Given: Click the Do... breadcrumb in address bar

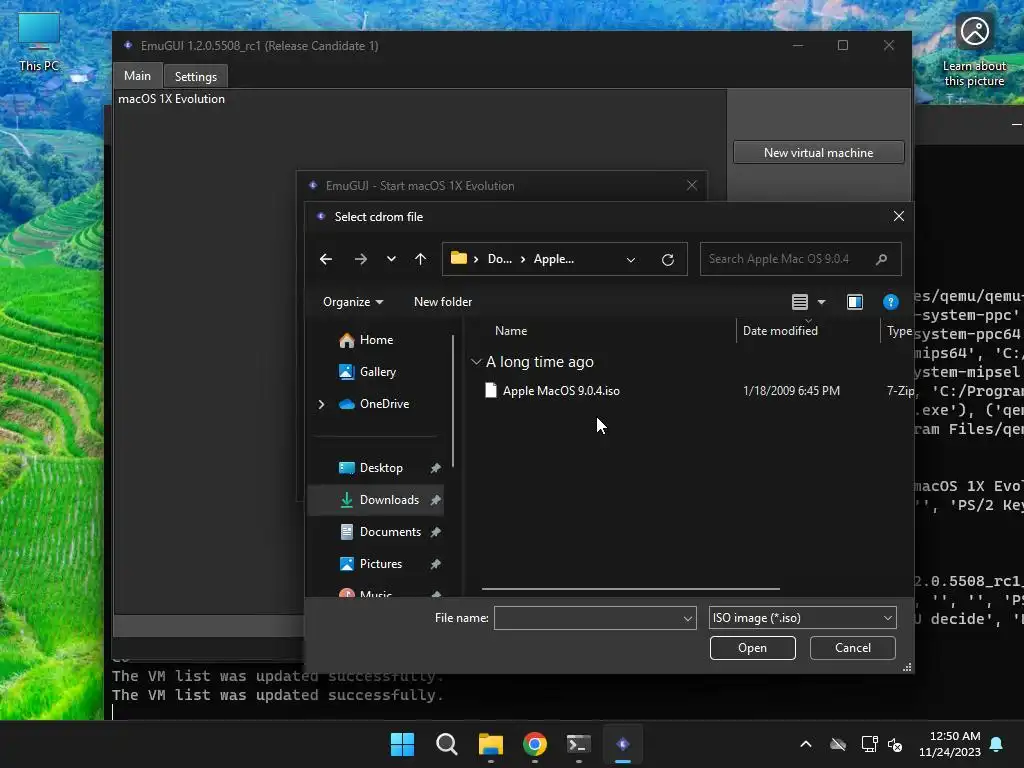Looking at the screenshot, I should click(x=500, y=259).
